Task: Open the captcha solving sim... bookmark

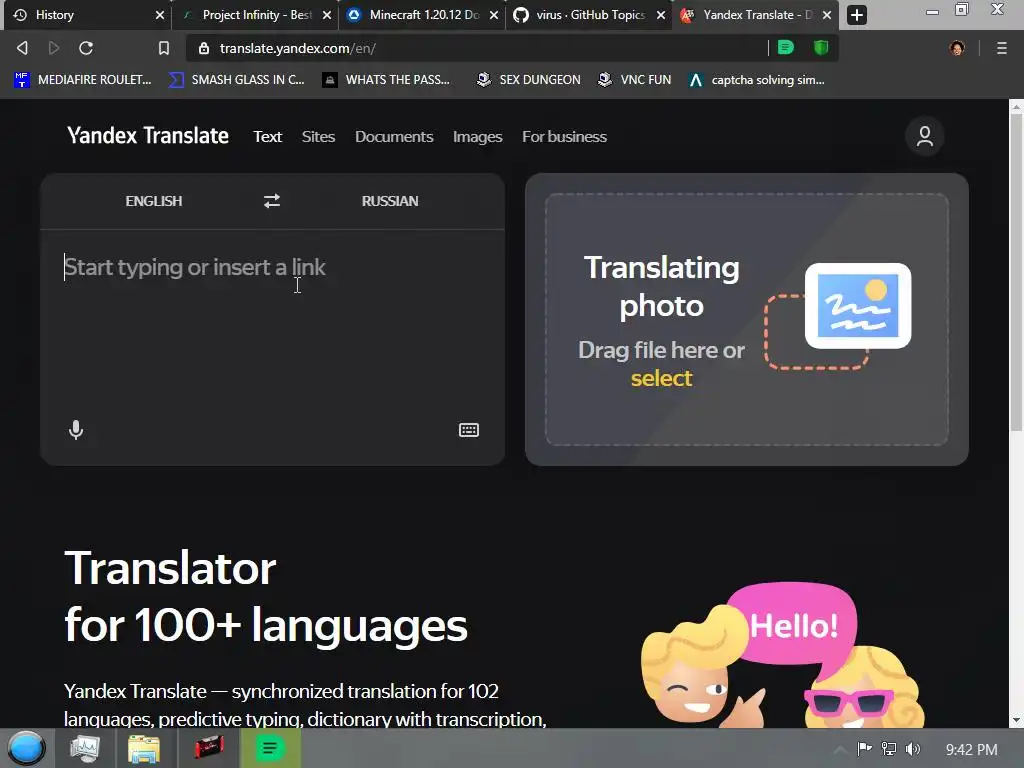Action: tap(756, 80)
